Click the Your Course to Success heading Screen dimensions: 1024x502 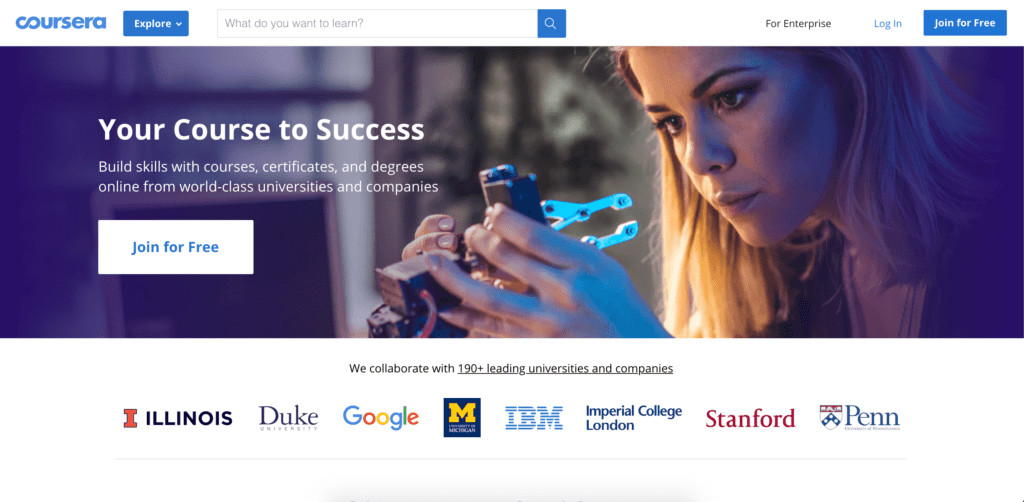(261, 129)
